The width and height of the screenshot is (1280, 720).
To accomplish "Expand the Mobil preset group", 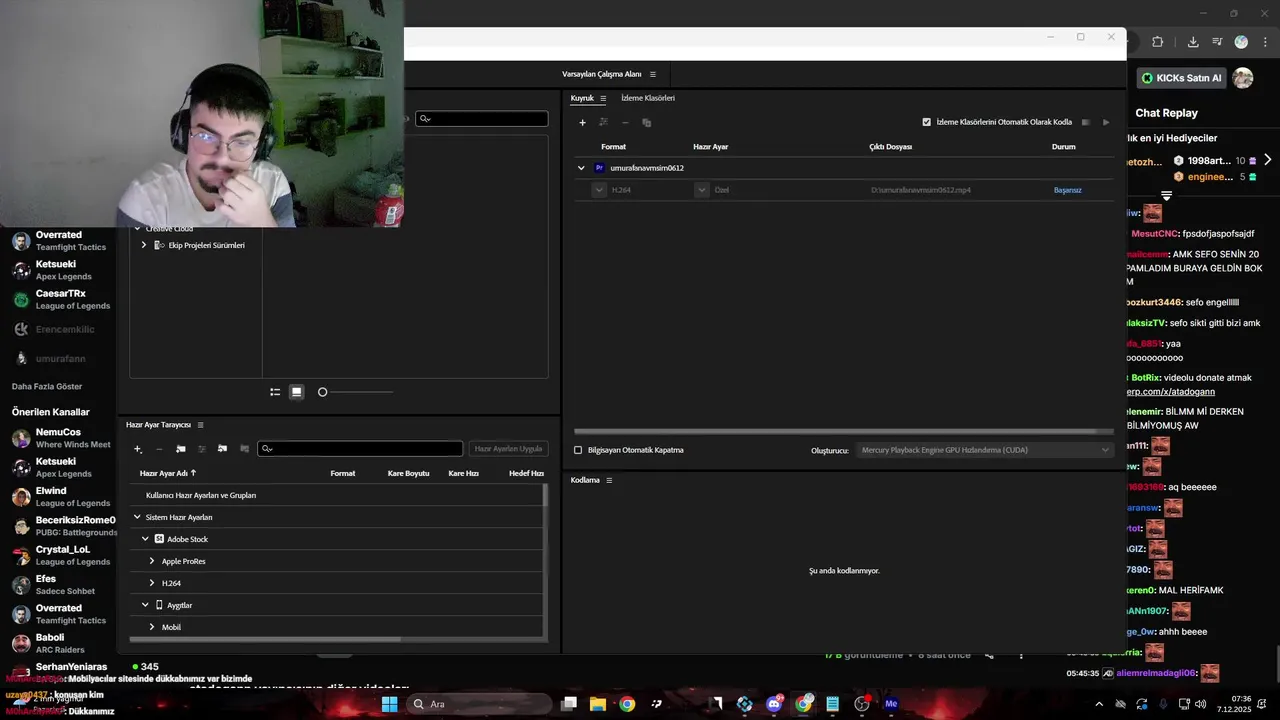I will pyautogui.click(x=152, y=627).
